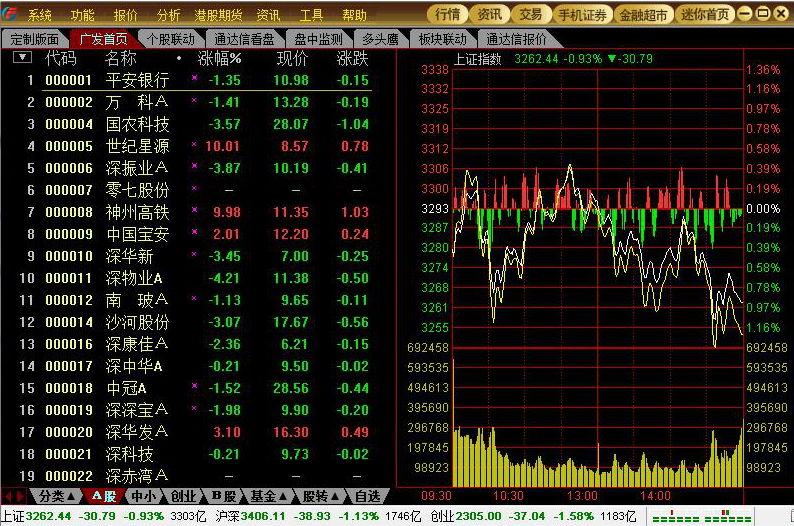Expand the 中小 board tab menu
The image size is (794, 526).
[x=143, y=496]
